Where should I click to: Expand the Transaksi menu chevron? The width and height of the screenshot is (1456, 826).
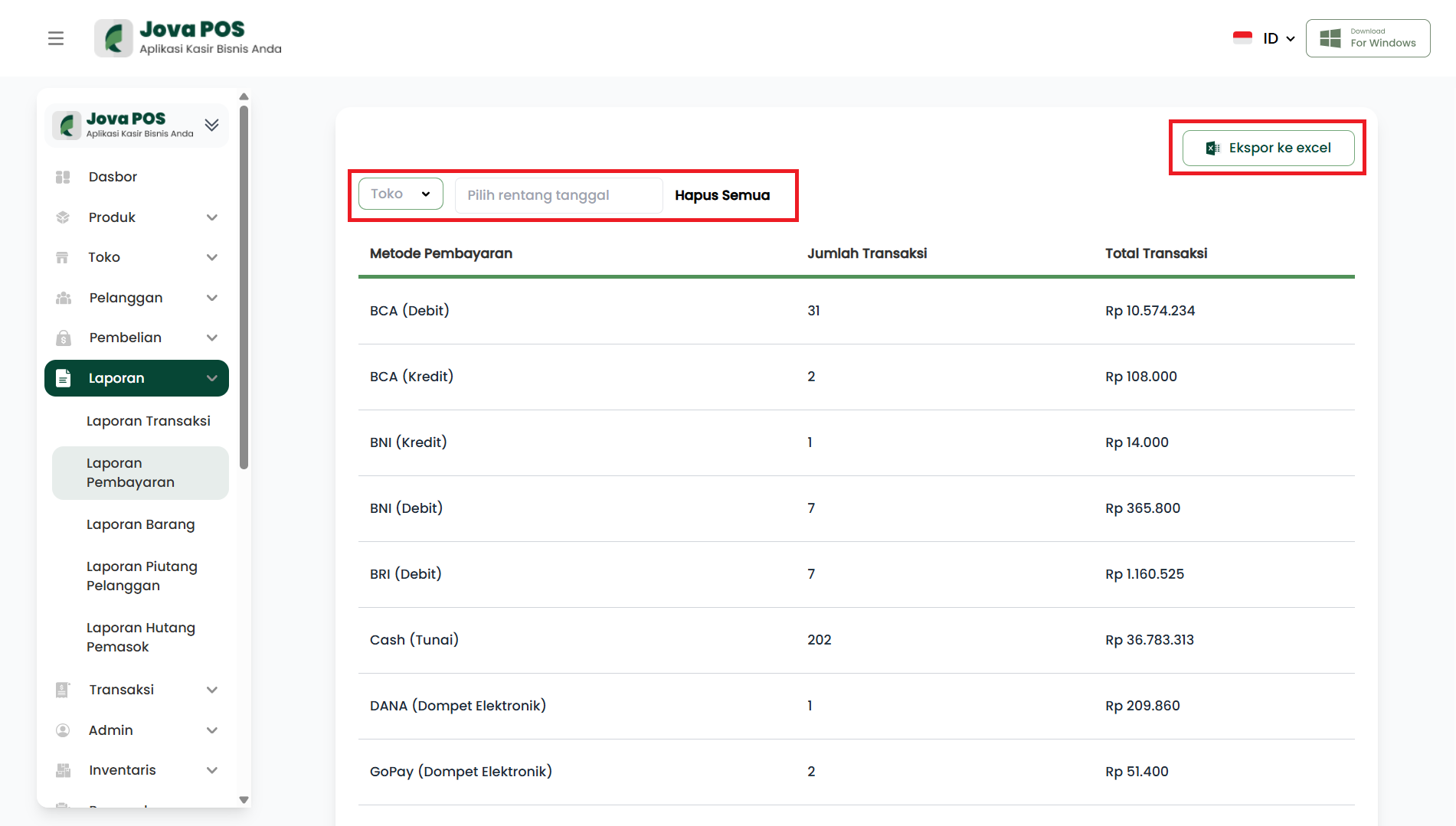(212, 690)
